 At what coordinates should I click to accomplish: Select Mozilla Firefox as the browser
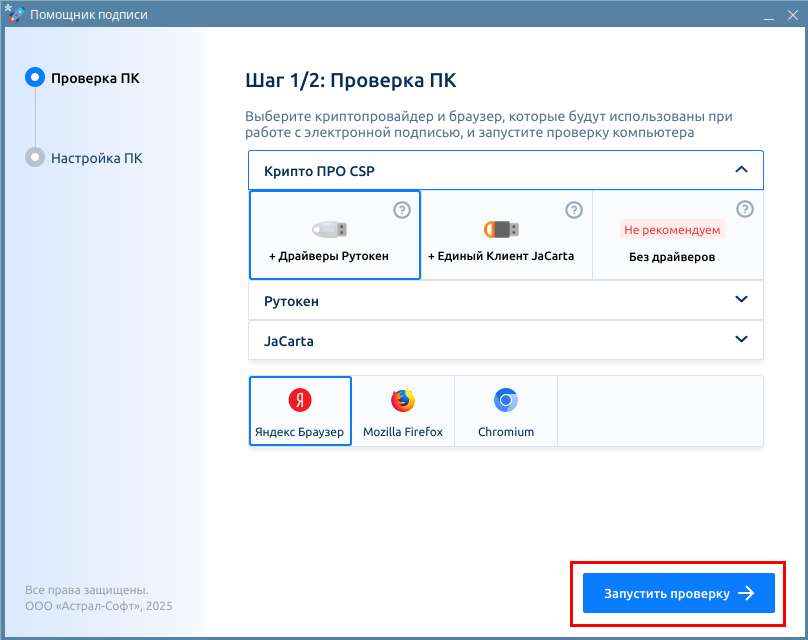click(x=403, y=411)
